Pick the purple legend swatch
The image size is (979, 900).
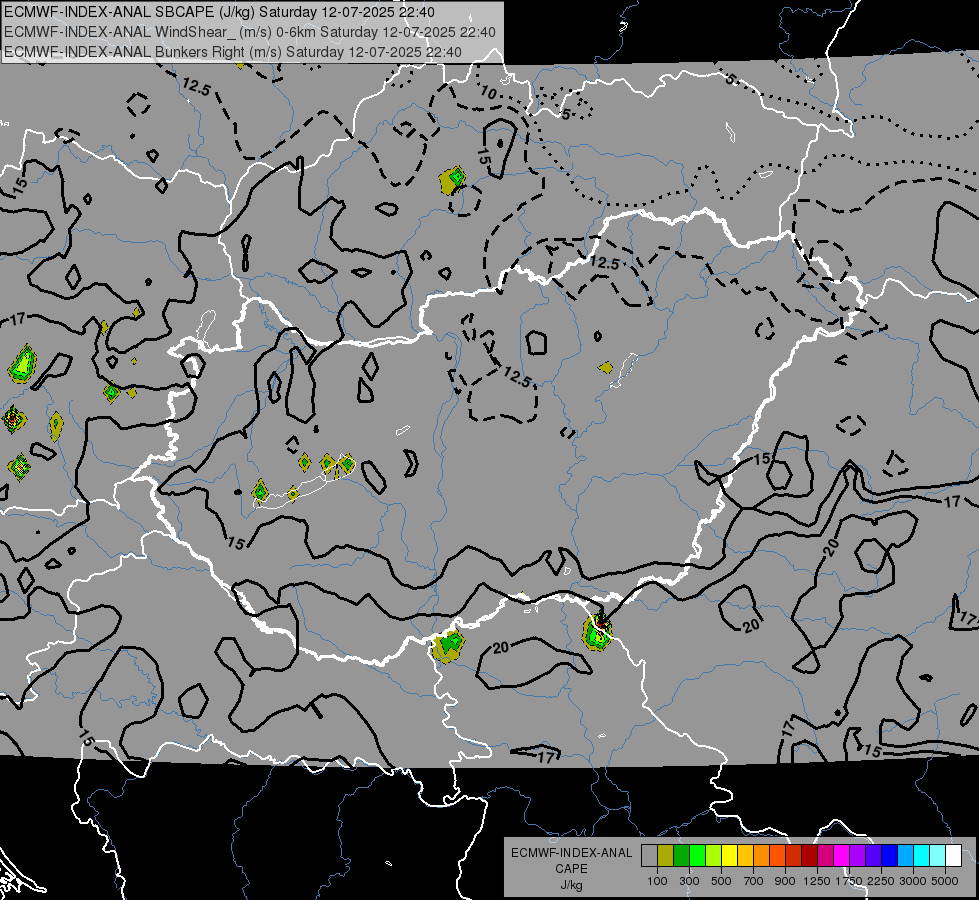pos(857,856)
